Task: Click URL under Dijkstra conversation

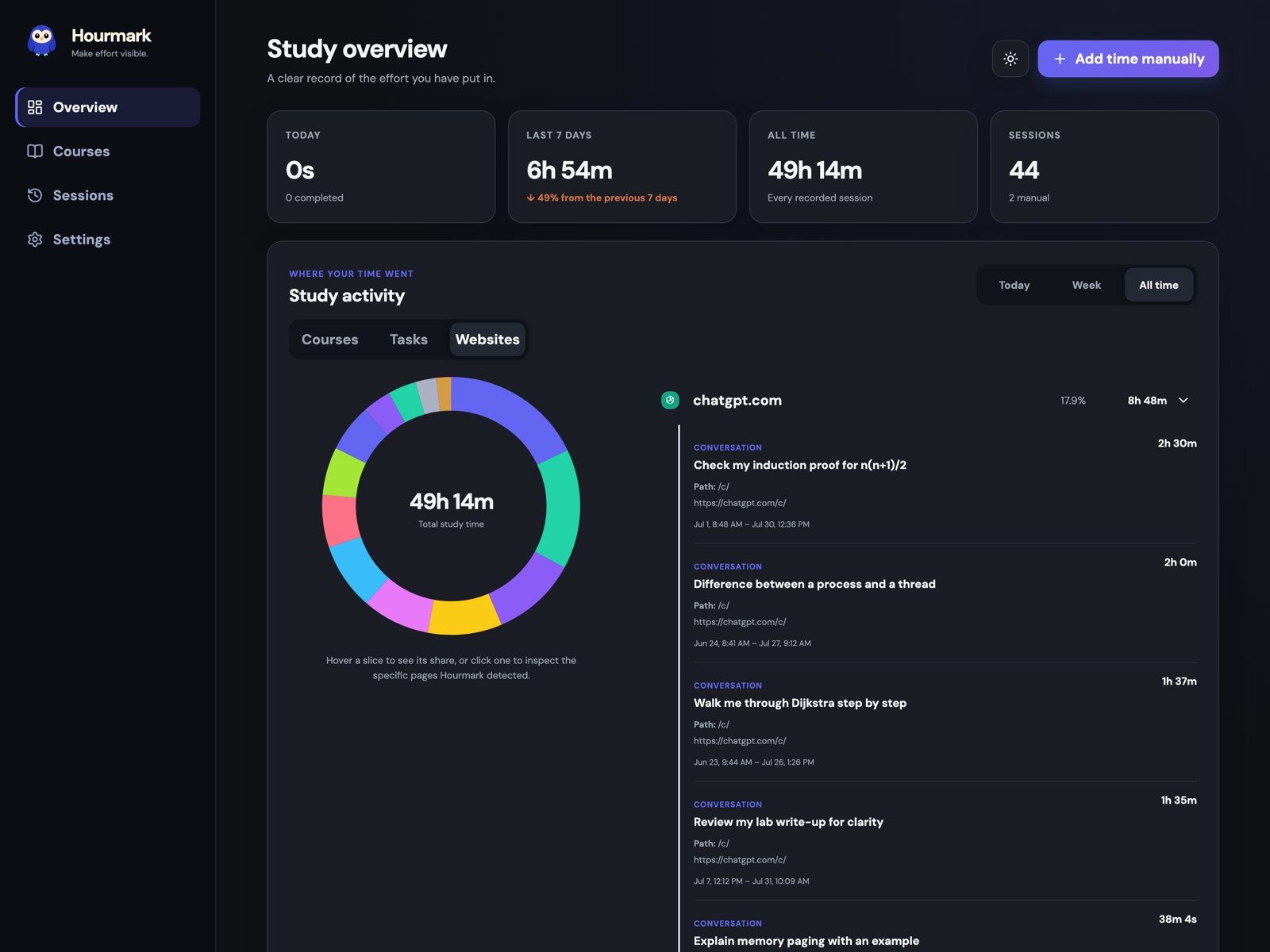Action: pos(740,741)
